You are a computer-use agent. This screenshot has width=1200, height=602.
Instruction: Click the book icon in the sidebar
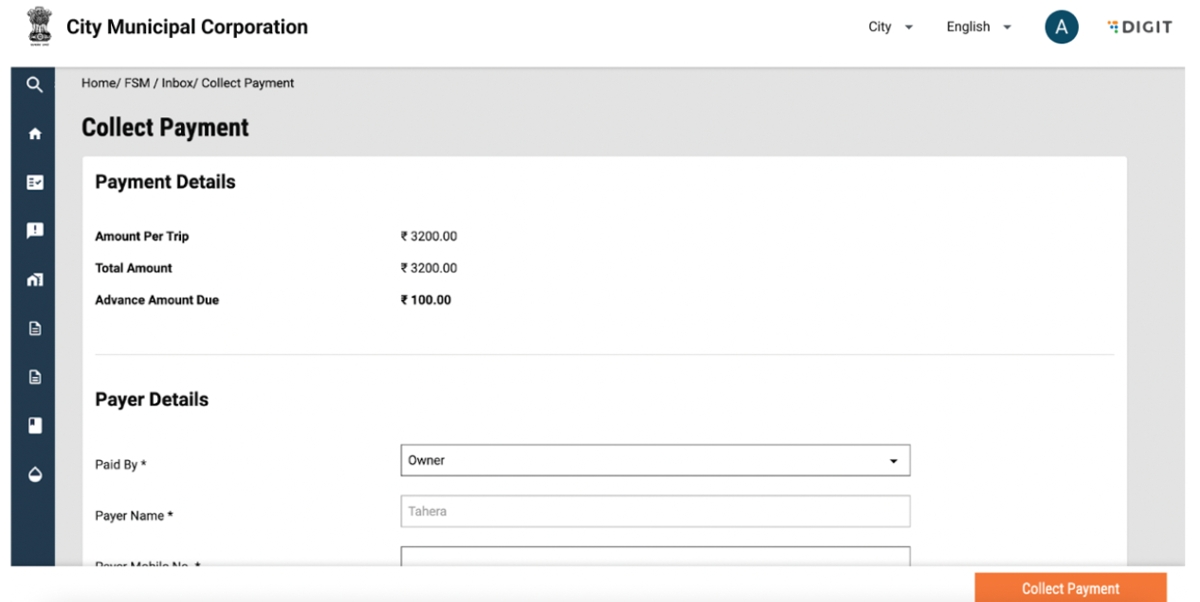click(35, 425)
